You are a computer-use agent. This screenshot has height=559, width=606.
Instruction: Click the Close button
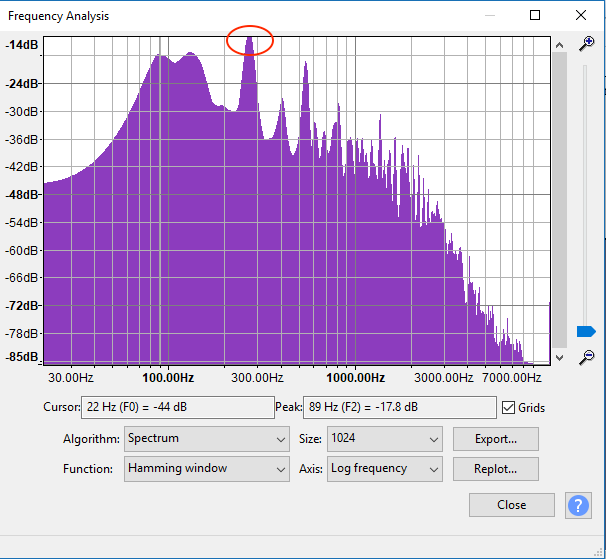point(512,505)
